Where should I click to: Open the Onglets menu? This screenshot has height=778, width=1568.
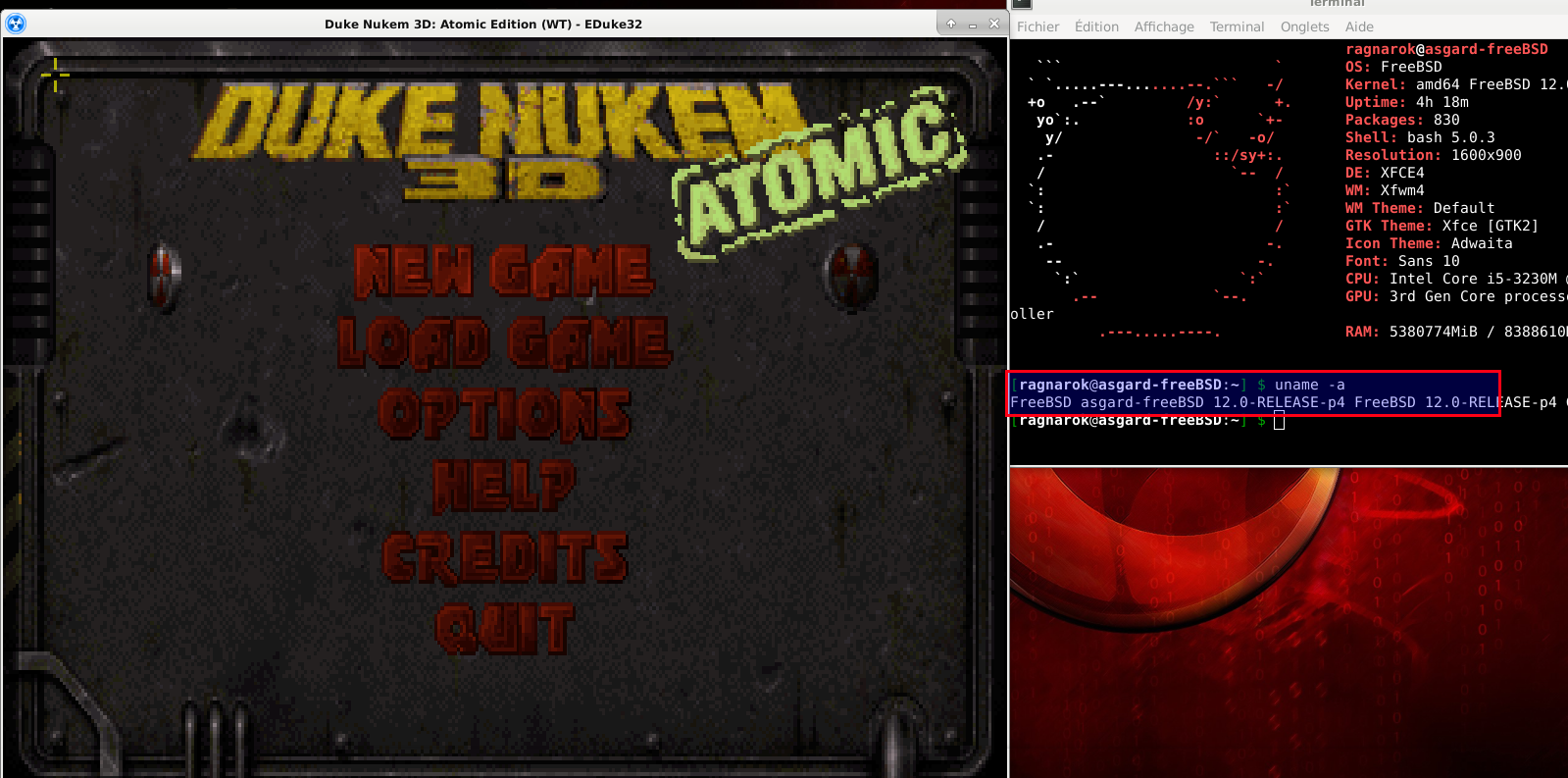[x=1304, y=26]
